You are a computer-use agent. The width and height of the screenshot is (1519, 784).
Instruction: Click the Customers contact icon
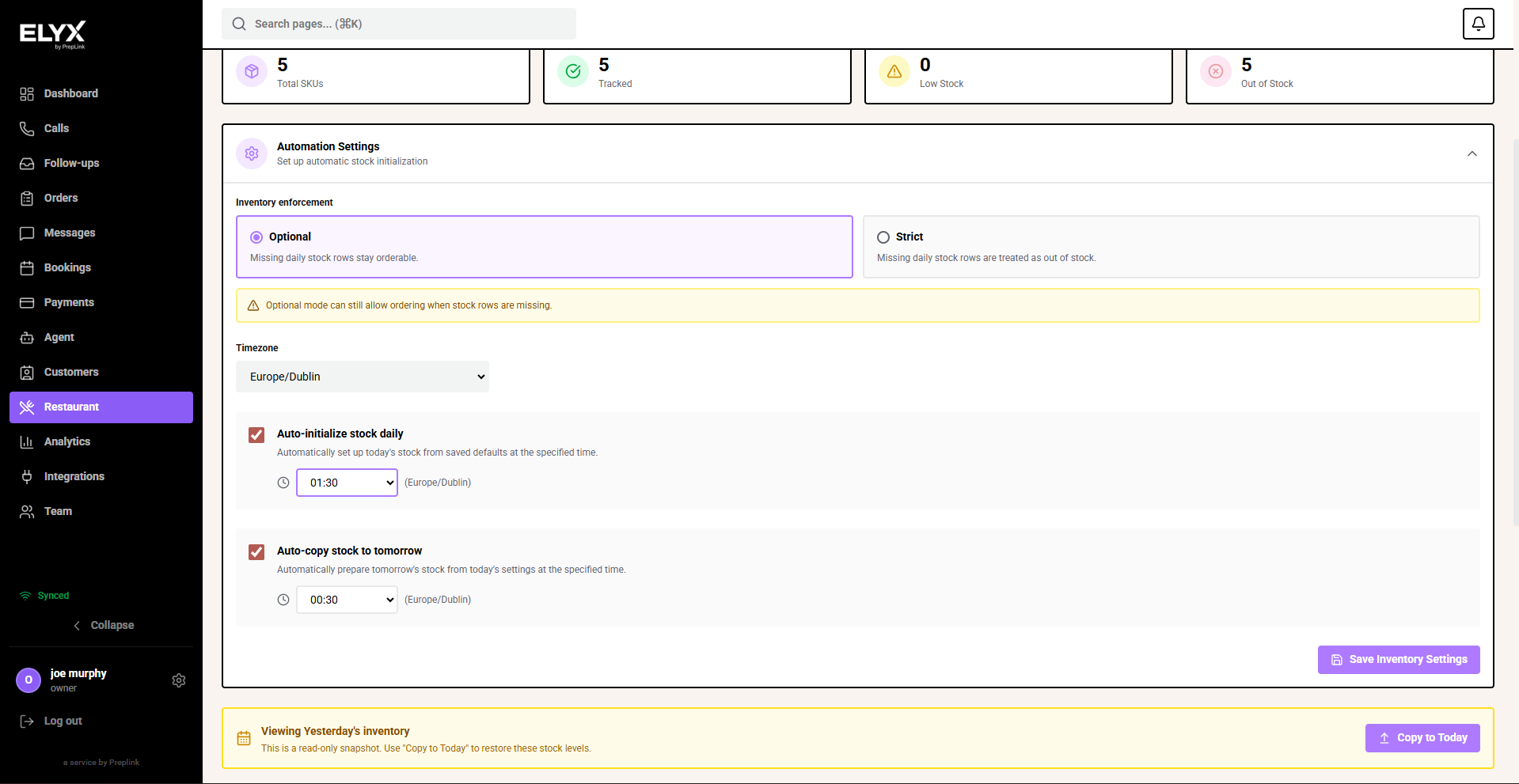27,373
